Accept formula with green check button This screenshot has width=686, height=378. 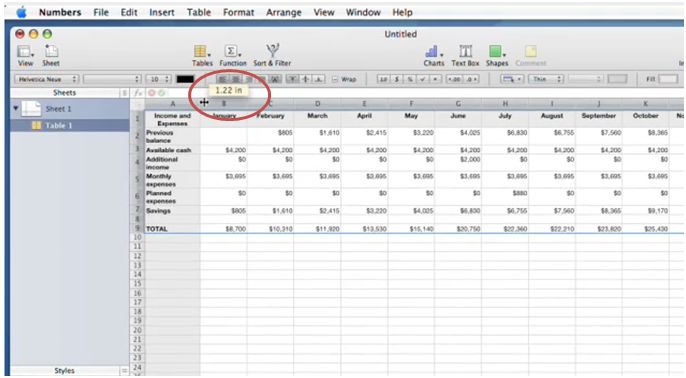point(161,93)
